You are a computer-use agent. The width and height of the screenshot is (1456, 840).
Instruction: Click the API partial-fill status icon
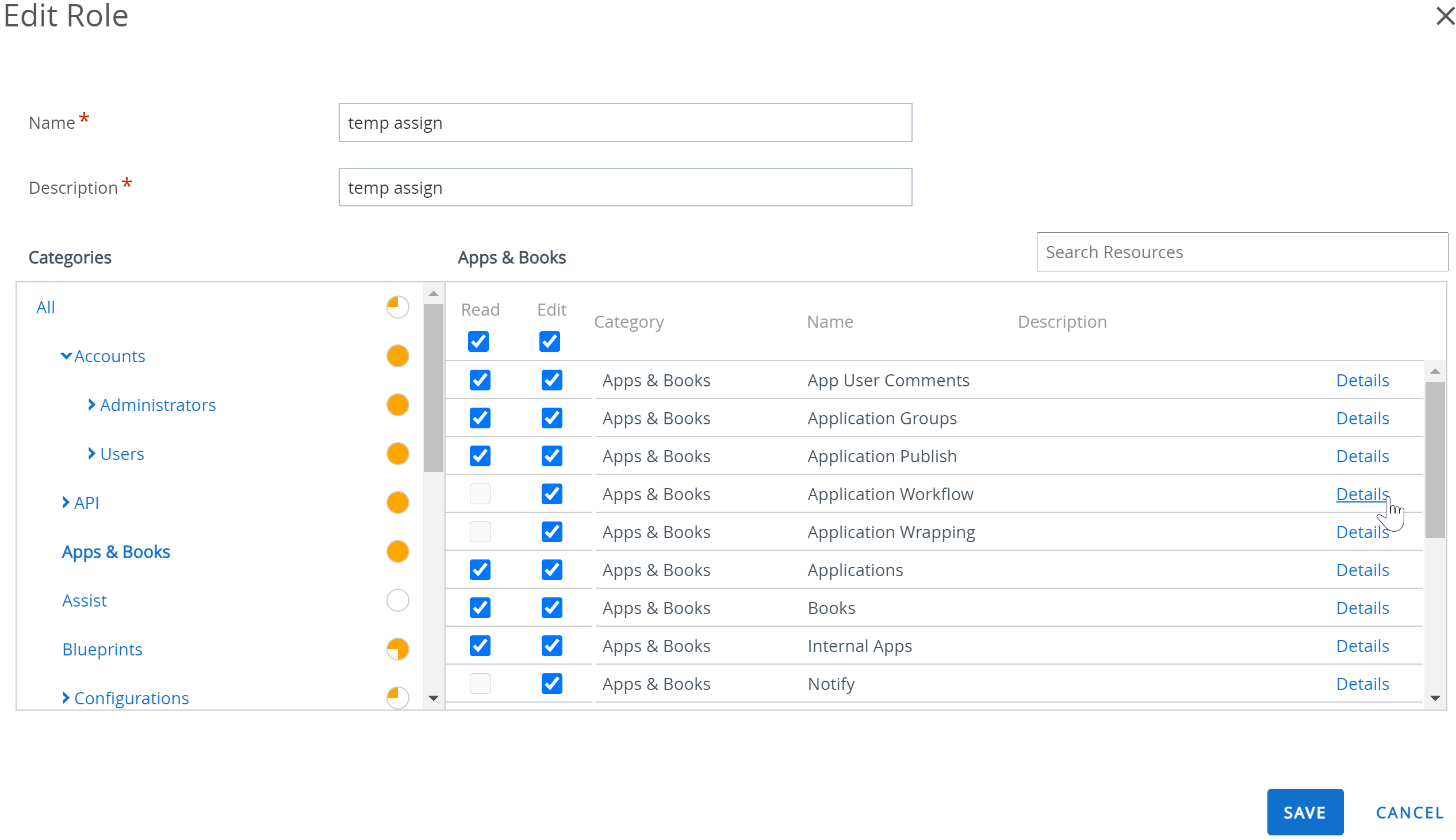(398, 502)
